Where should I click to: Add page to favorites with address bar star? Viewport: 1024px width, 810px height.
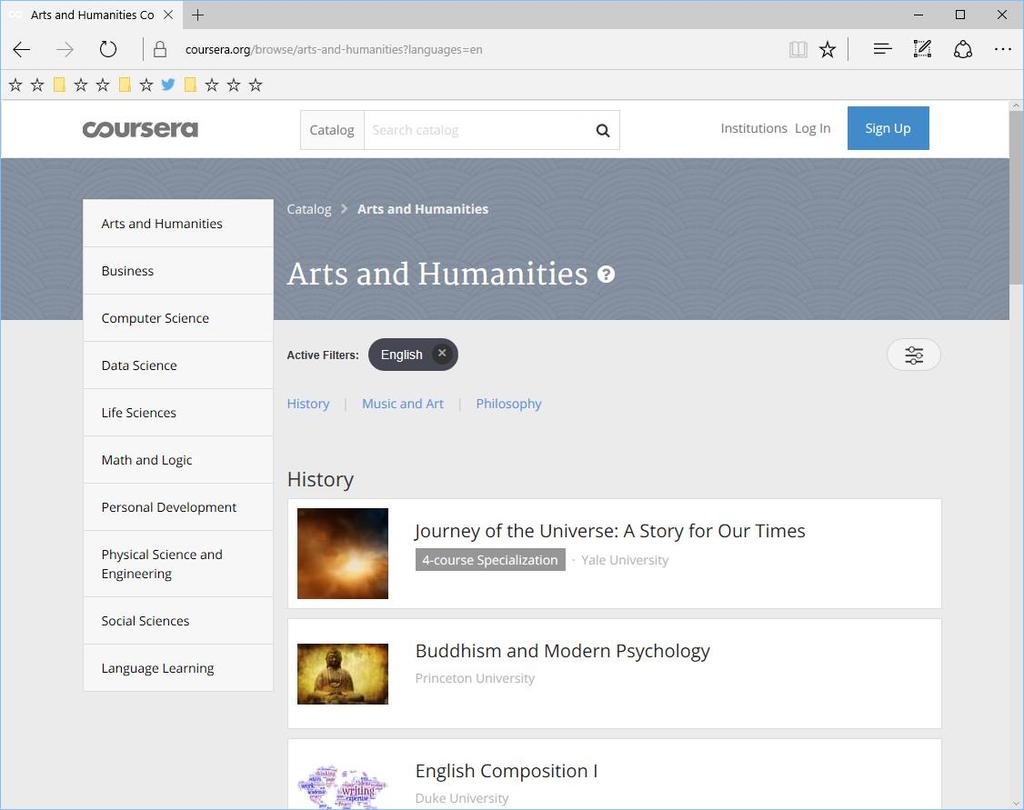(x=827, y=50)
